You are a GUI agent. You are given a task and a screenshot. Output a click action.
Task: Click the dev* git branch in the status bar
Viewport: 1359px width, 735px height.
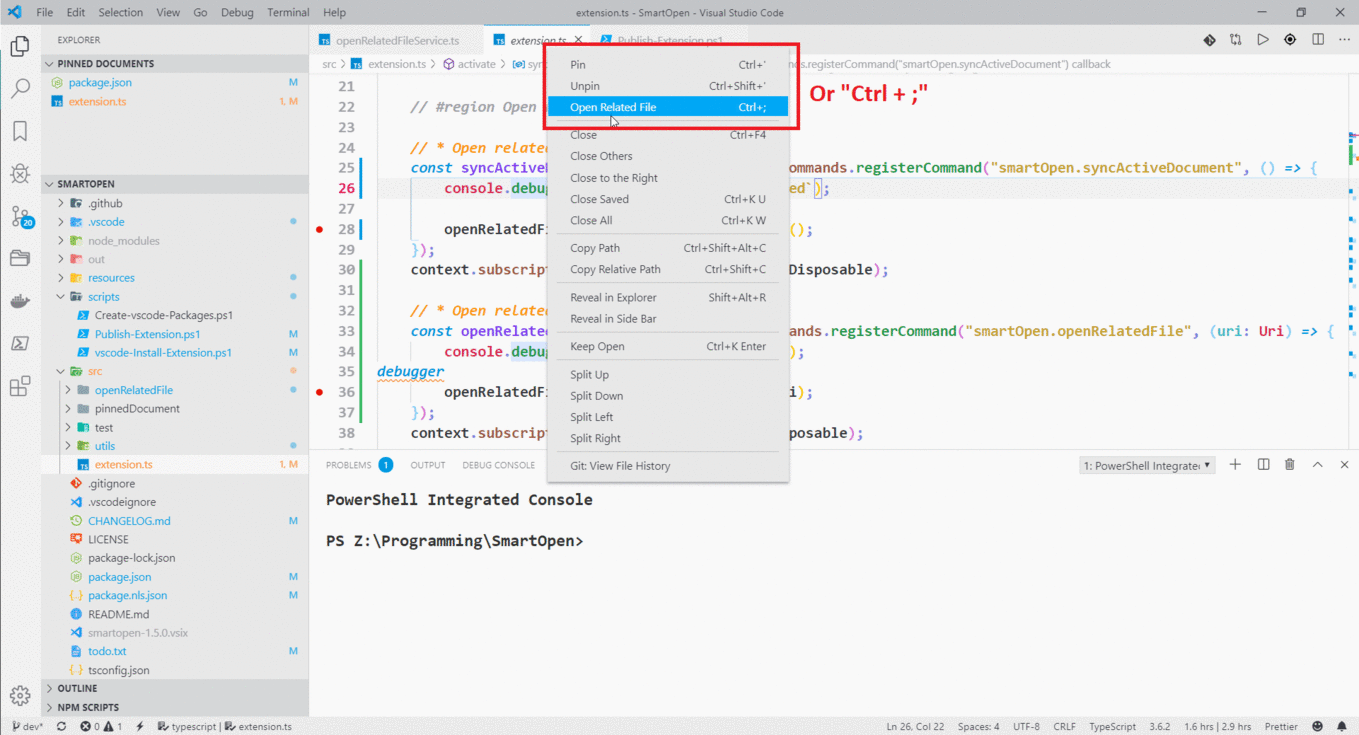pos(28,727)
